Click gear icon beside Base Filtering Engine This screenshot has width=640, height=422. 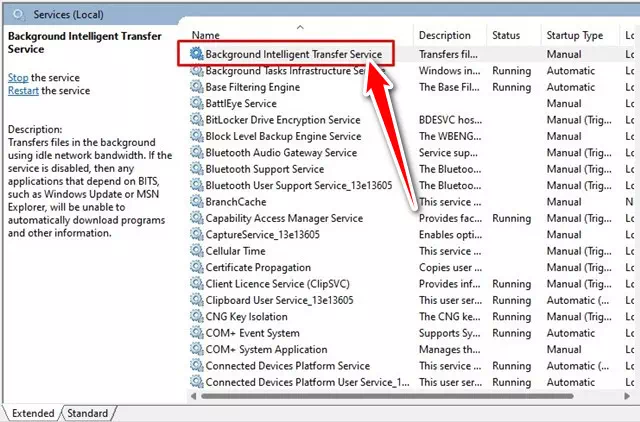click(196, 87)
